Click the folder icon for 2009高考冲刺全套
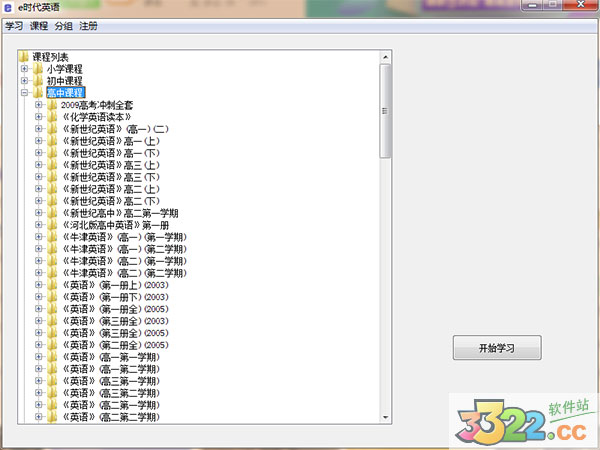This screenshot has width=600, height=450. pos(52,105)
